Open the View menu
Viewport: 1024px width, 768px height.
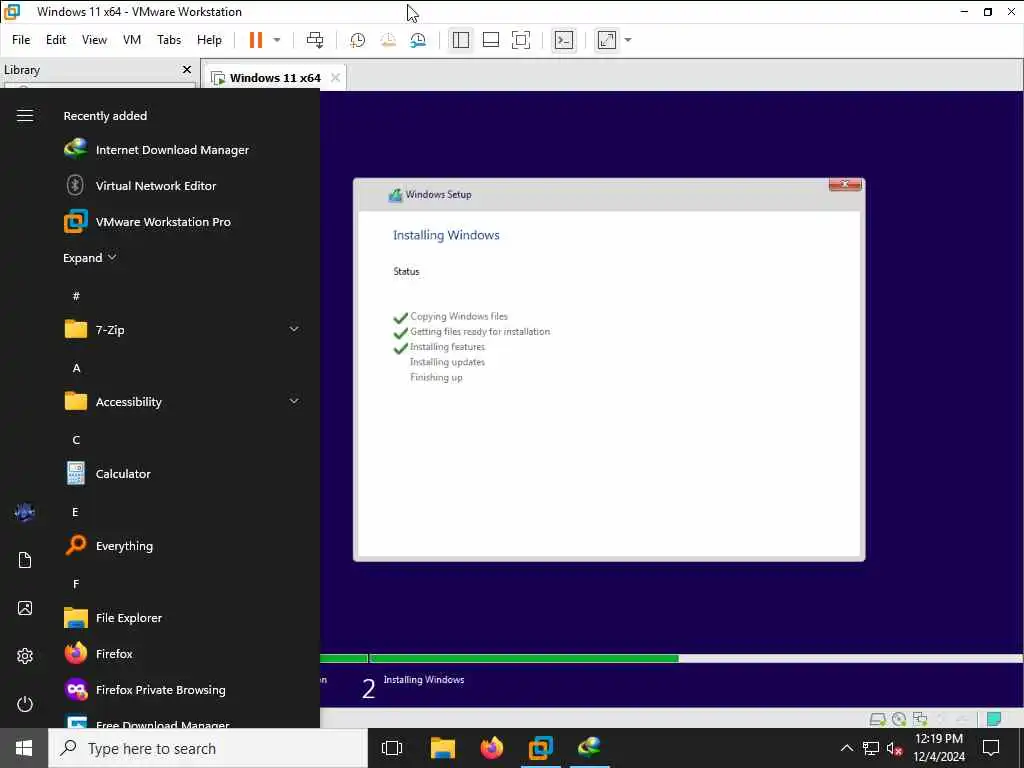click(94, 40)
